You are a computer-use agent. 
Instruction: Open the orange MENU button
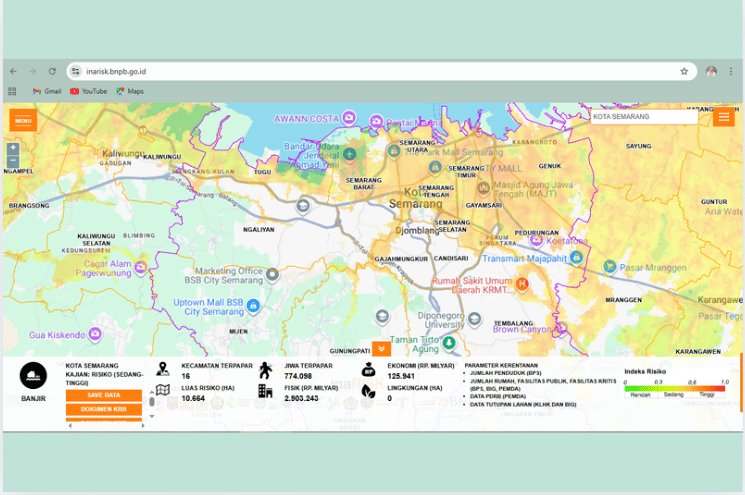pos(23,121)
